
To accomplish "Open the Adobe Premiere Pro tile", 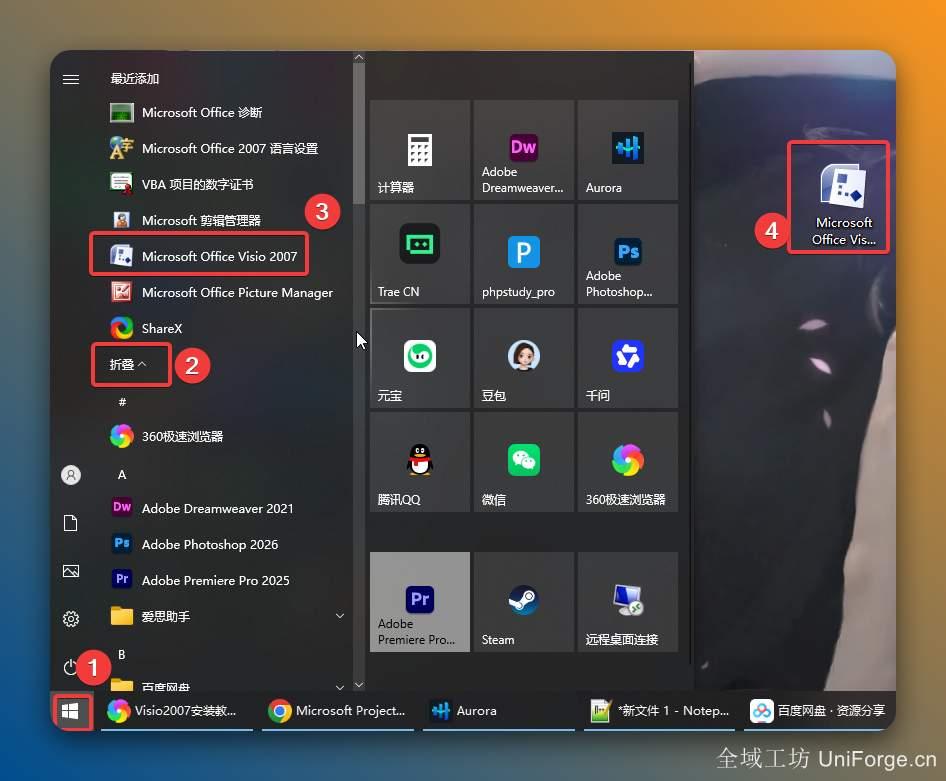I will click(x=420, y=602).
